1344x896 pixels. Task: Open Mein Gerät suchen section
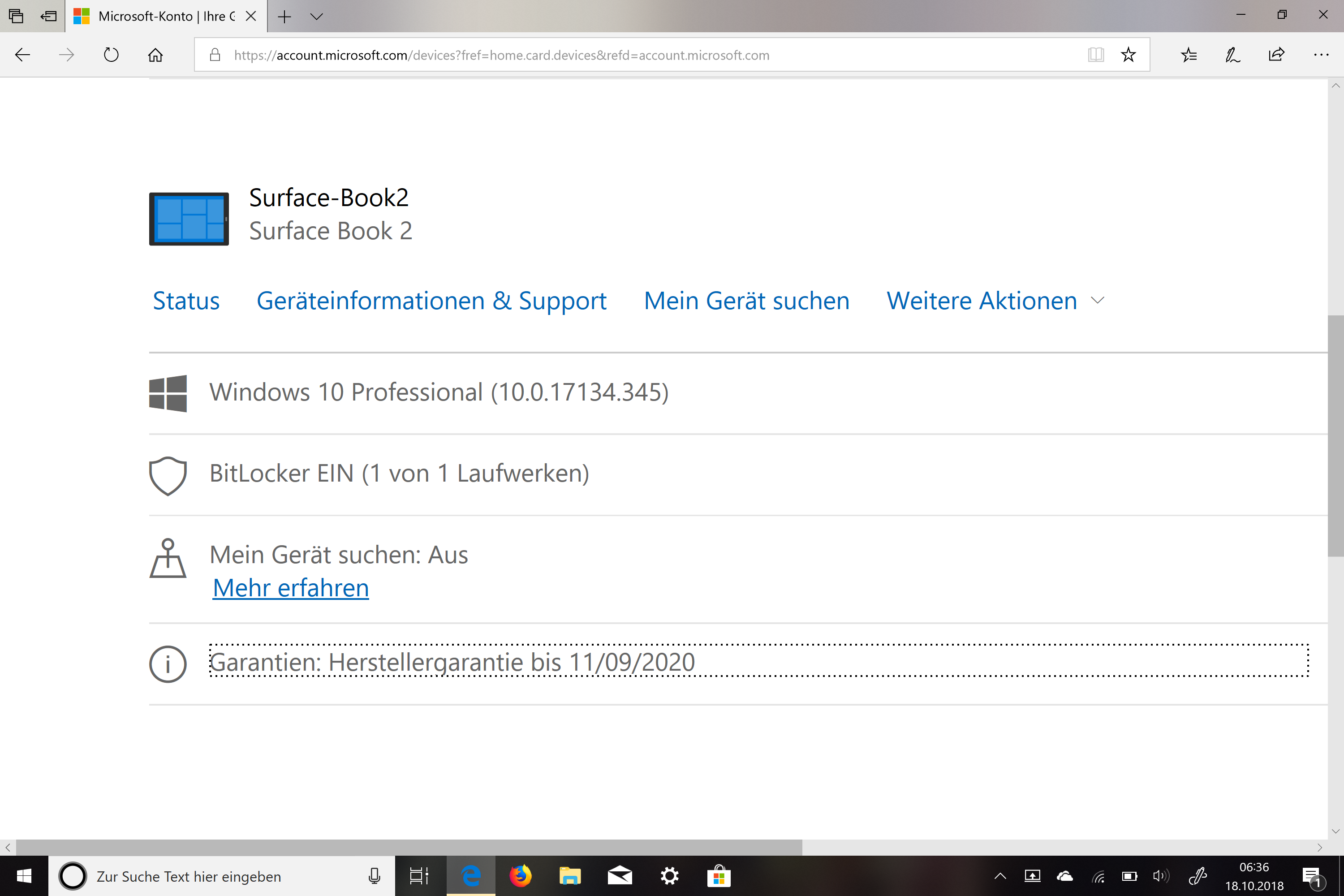click(746, 301)
